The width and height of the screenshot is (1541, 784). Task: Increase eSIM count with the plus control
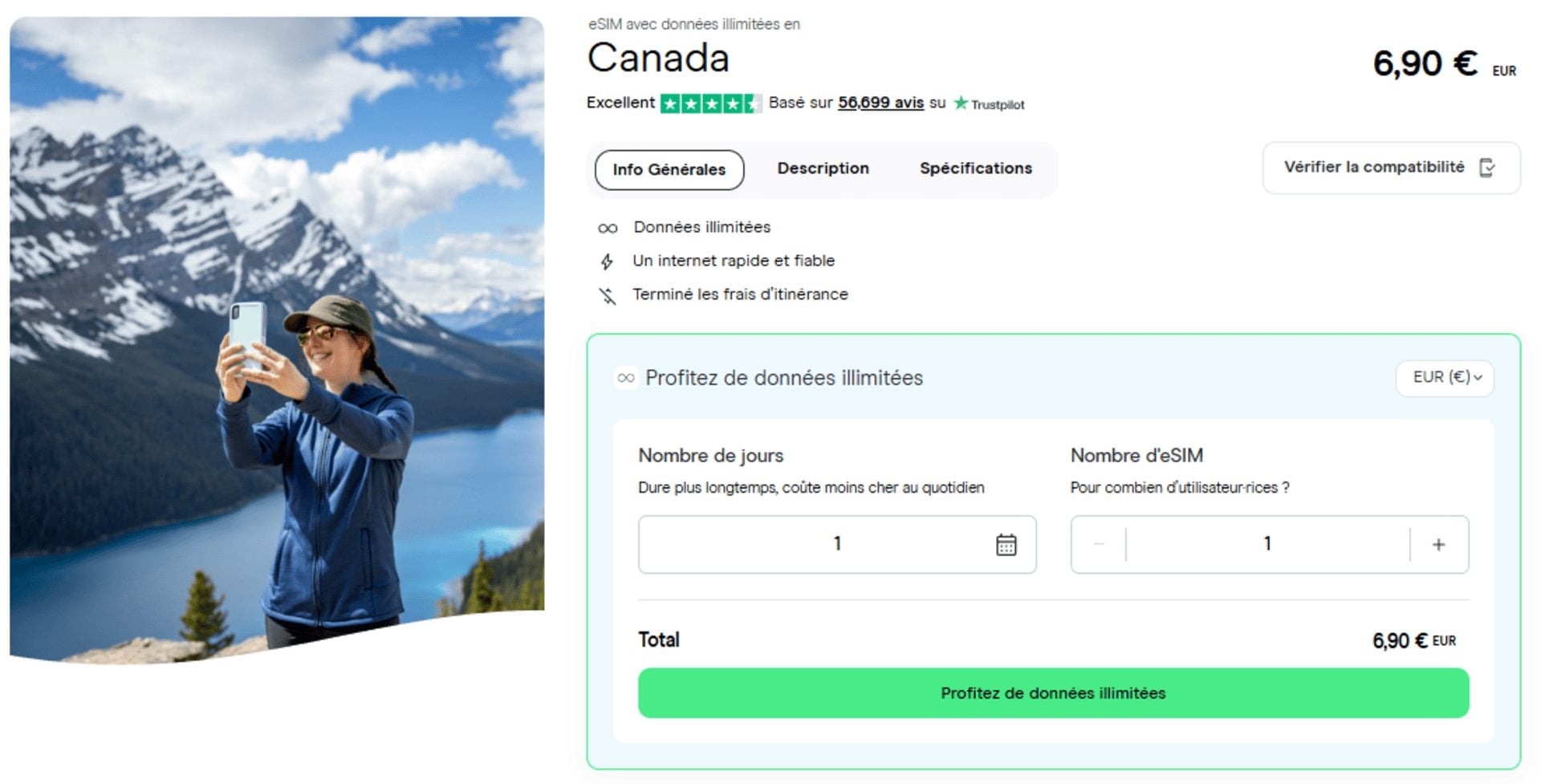pyautogui.click(x=1437, y=544)
